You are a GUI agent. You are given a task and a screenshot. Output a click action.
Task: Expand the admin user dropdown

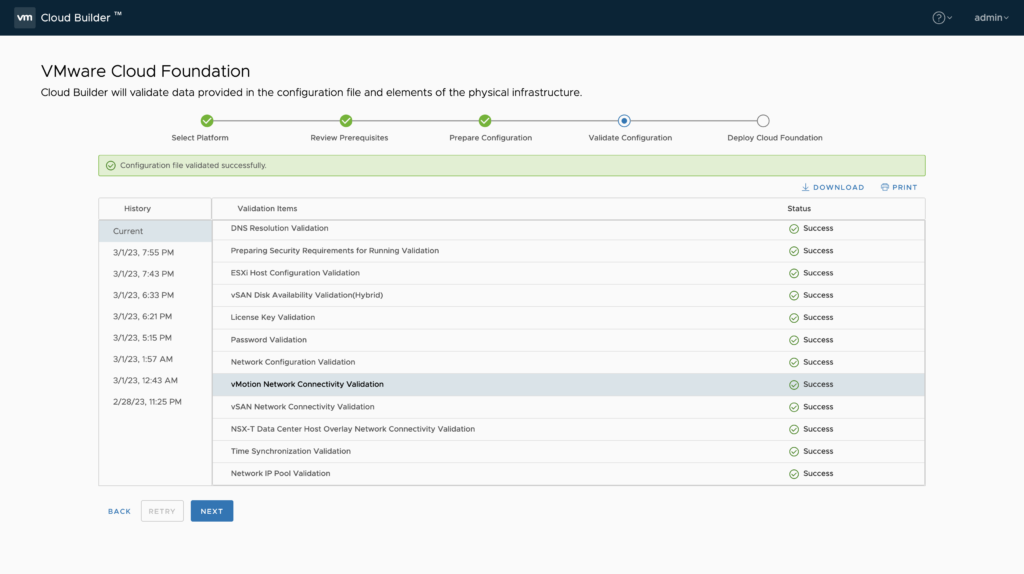coord(991,17)
